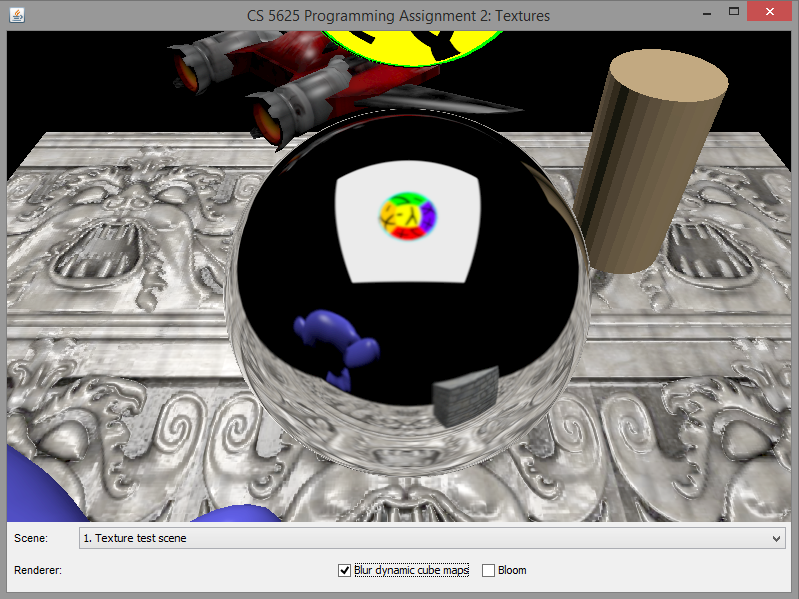The image size is (799, 599).
Task: Close the CS 5625 window
Action: [772, 13]
